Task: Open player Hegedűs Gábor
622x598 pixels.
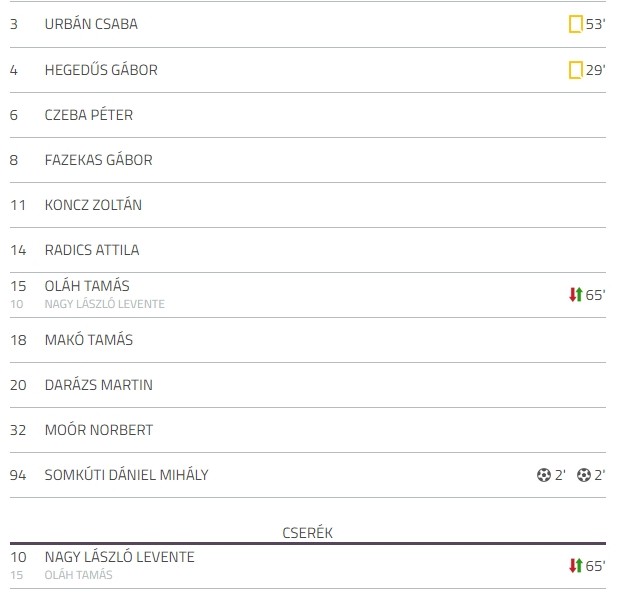Action: click(x=101, y=70)
